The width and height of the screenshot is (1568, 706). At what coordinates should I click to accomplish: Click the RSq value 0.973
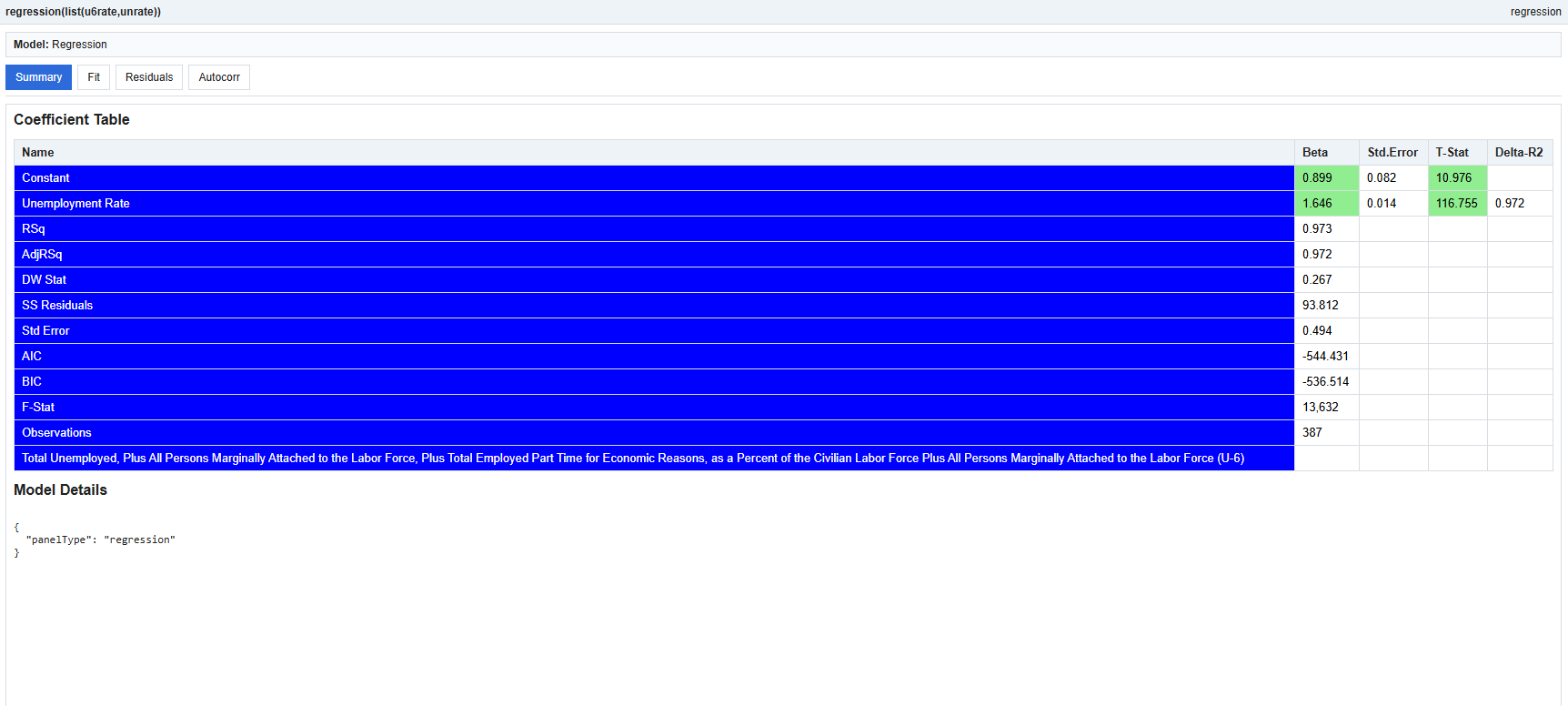1326,229
